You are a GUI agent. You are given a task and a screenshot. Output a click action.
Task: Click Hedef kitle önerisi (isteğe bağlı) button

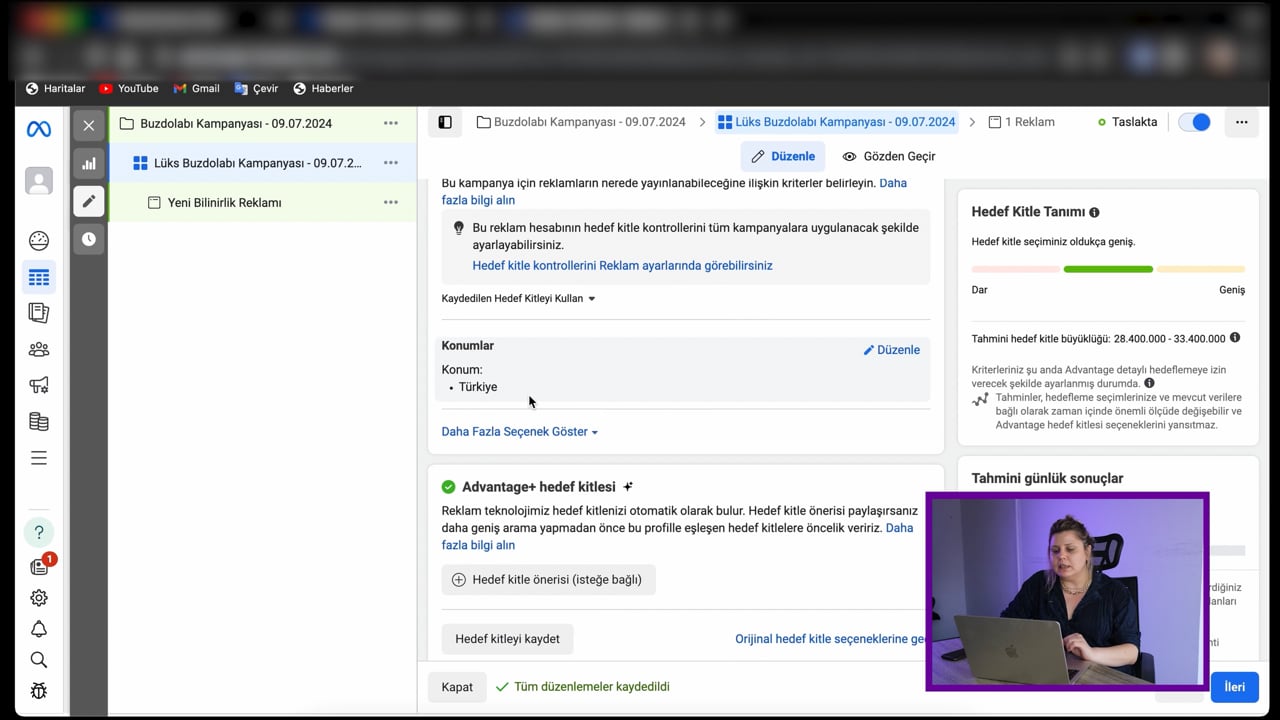(x=548, y=580)
